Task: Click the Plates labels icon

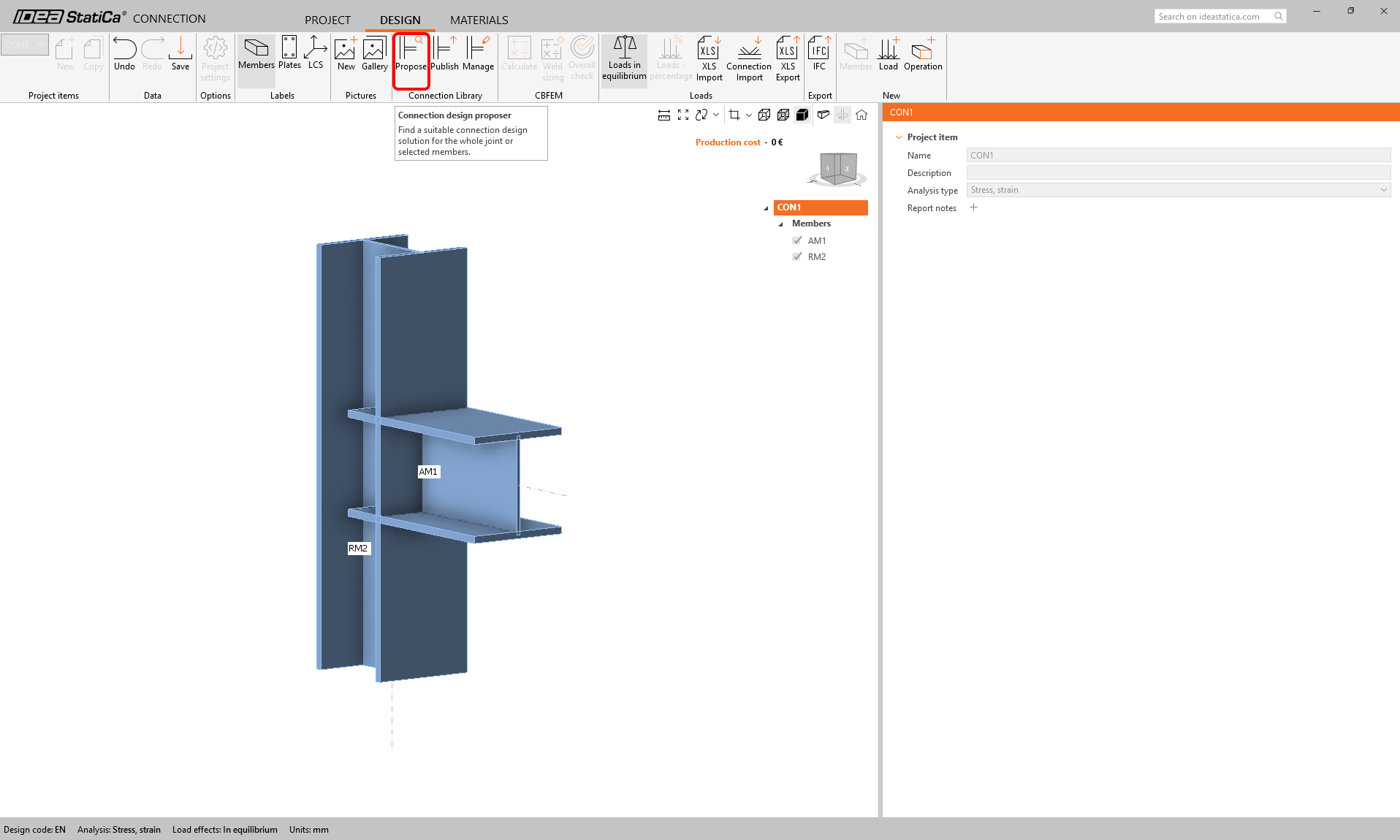Action: point(289,53)
